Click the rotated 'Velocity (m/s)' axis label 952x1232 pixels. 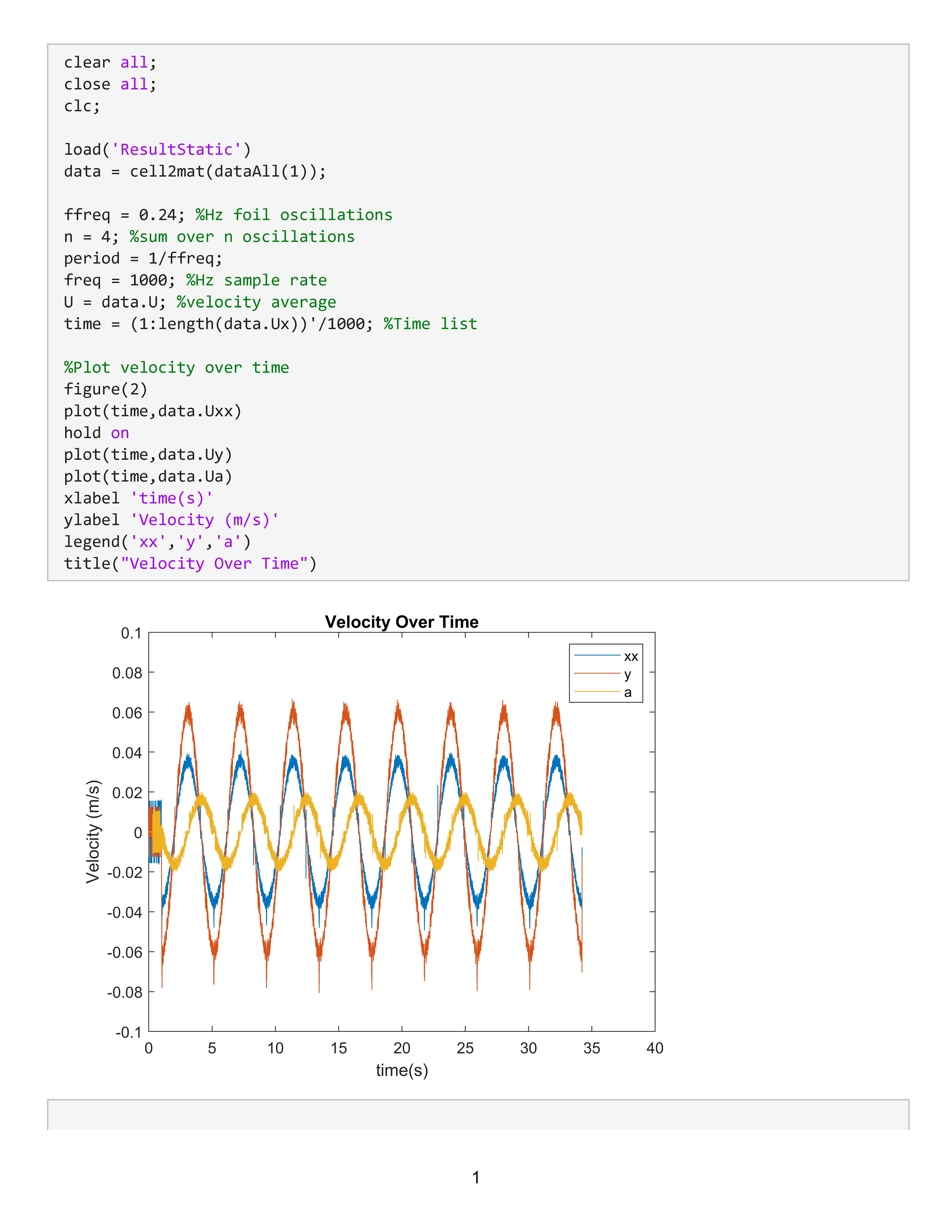pyautogui.click(x=93, y=831)
